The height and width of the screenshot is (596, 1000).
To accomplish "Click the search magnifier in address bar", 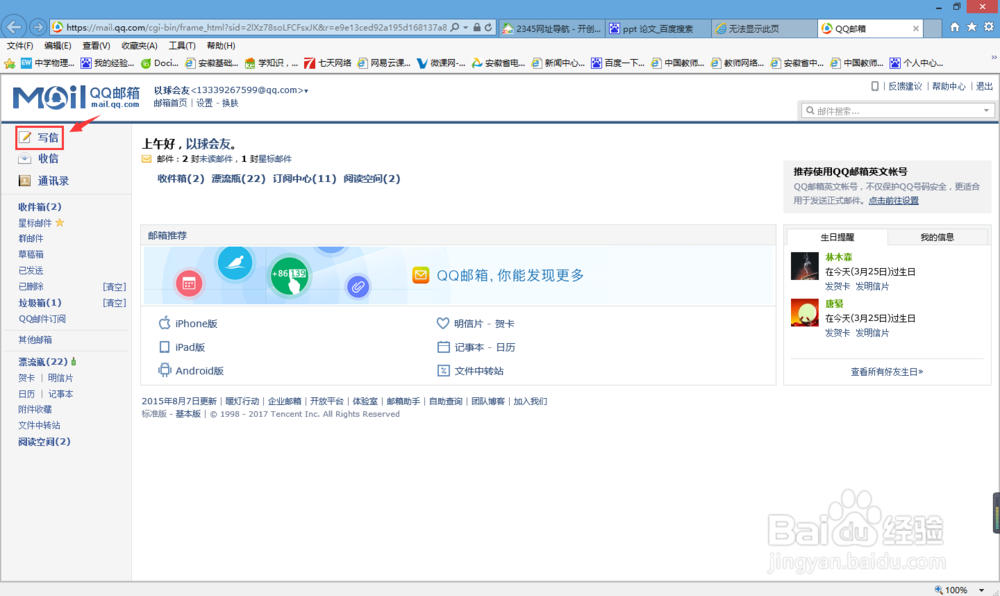I will click(455, 27).
